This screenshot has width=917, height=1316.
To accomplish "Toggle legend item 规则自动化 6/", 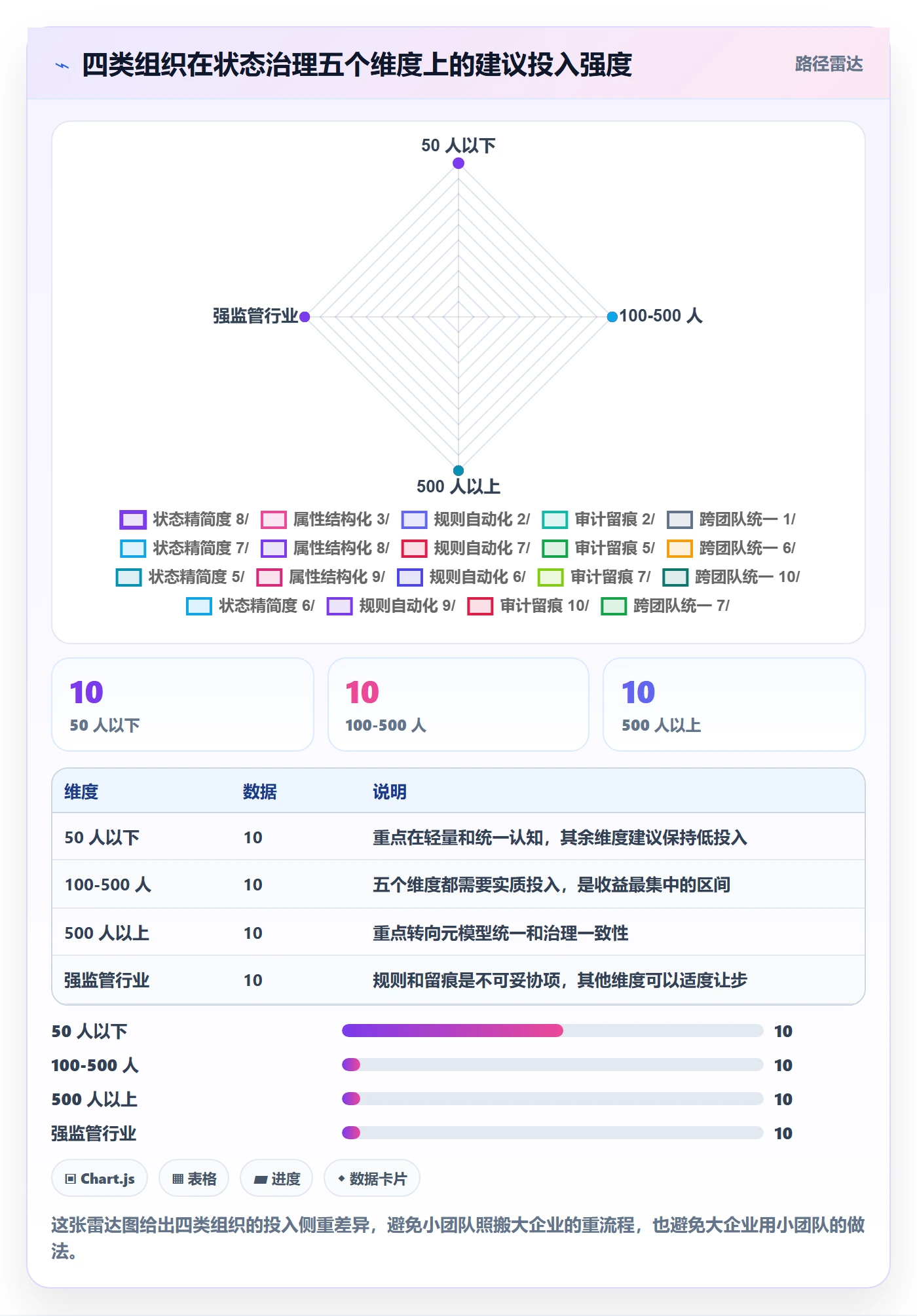I will click(x=461, y=577).
